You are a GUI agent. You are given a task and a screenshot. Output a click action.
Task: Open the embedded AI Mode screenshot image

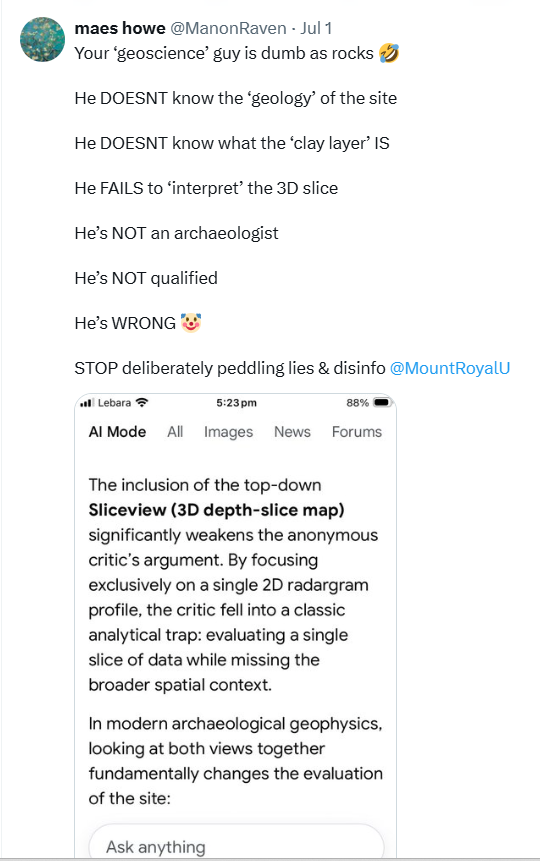point(236,625)
